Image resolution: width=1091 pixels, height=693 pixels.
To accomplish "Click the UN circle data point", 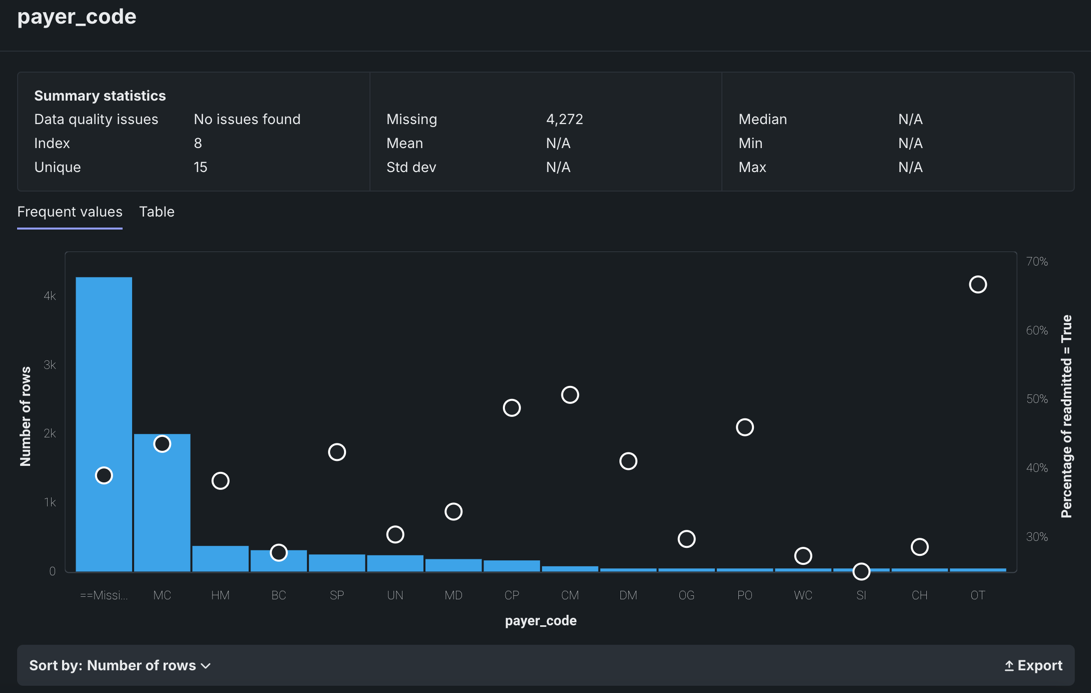I will [395, 535].
